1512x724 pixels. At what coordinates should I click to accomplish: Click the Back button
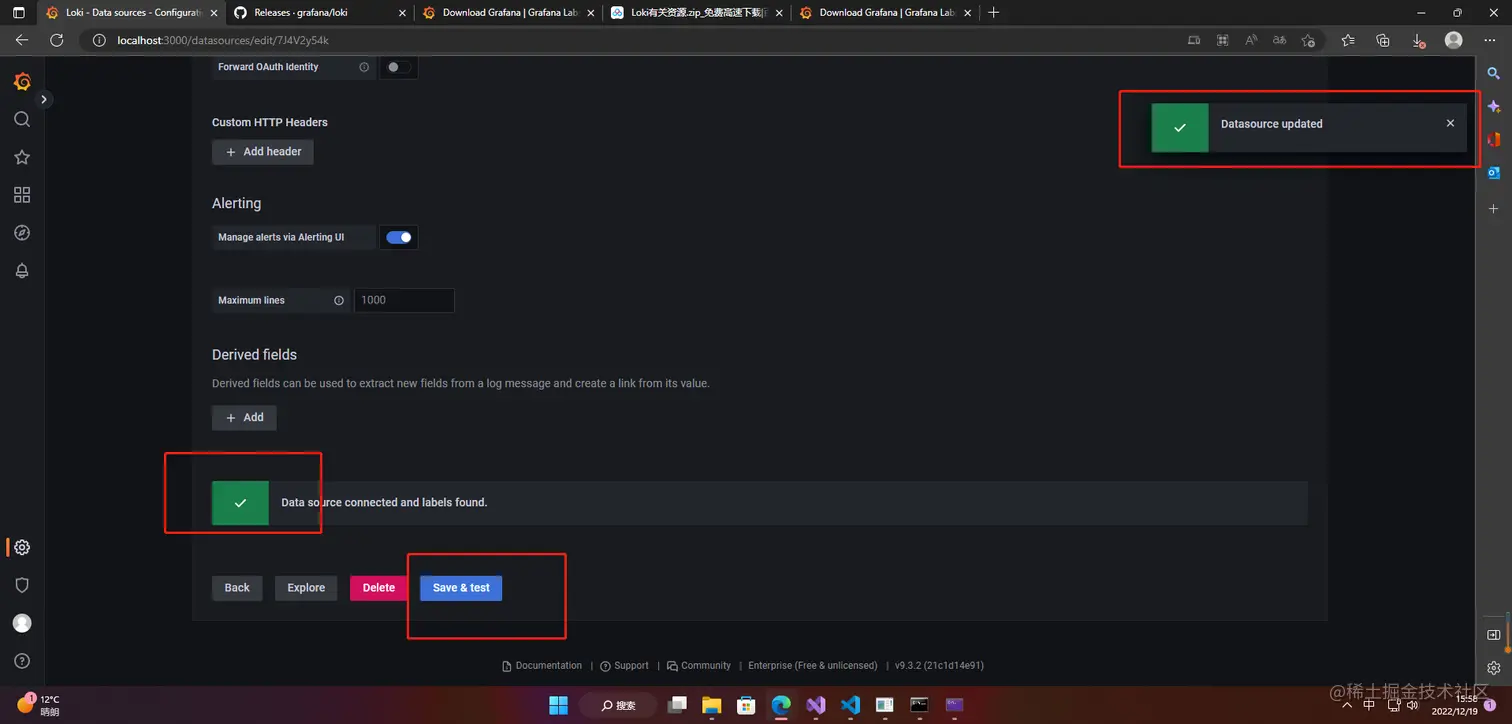237,588
